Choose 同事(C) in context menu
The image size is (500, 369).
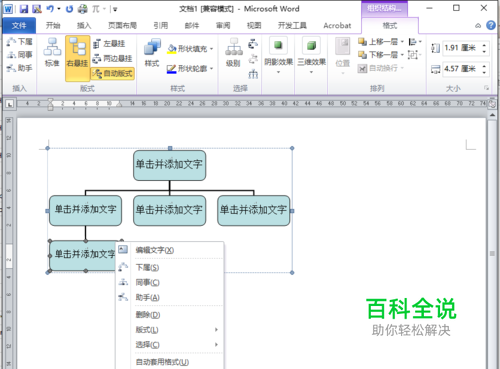(170, 283)
